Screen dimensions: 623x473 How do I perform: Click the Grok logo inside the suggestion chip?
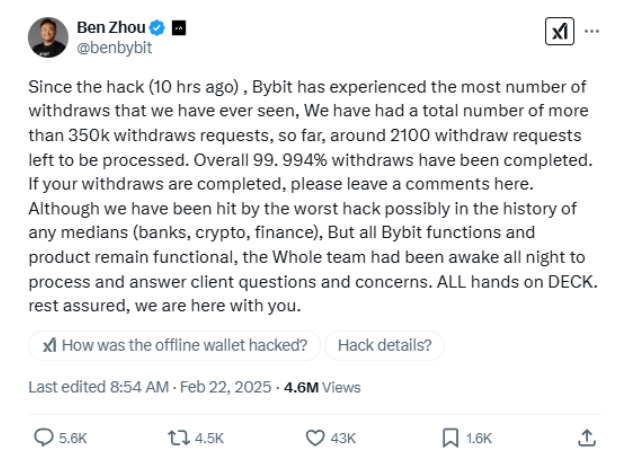[x=50, y=345]
